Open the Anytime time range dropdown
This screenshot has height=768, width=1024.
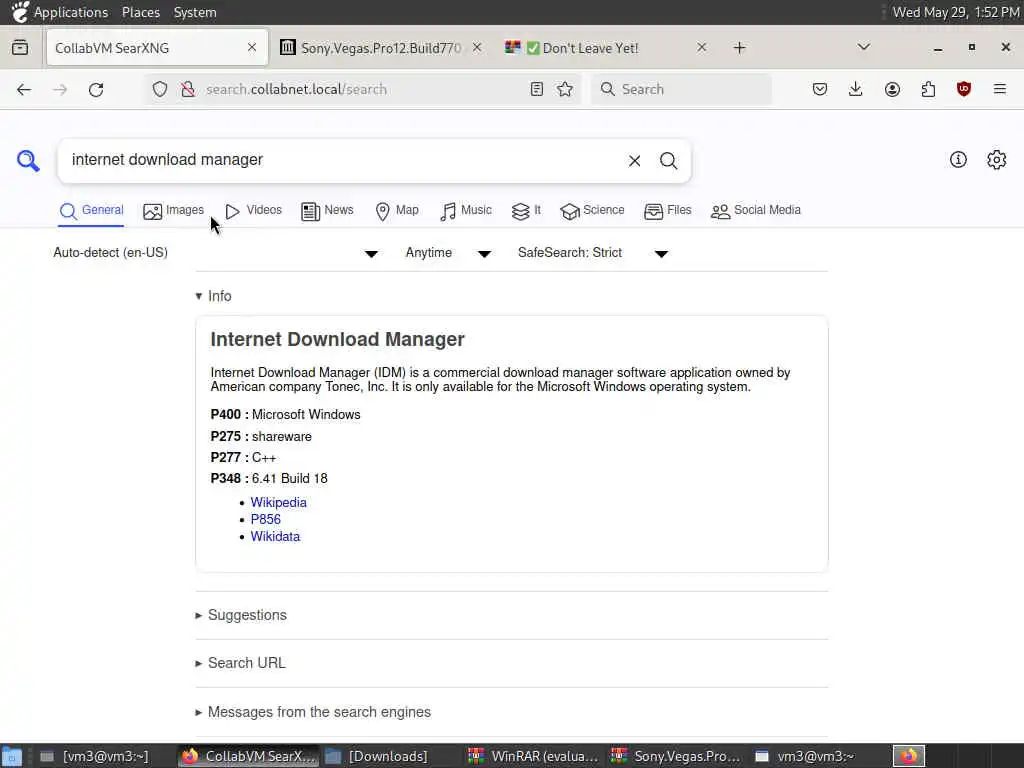pos(448,253)
